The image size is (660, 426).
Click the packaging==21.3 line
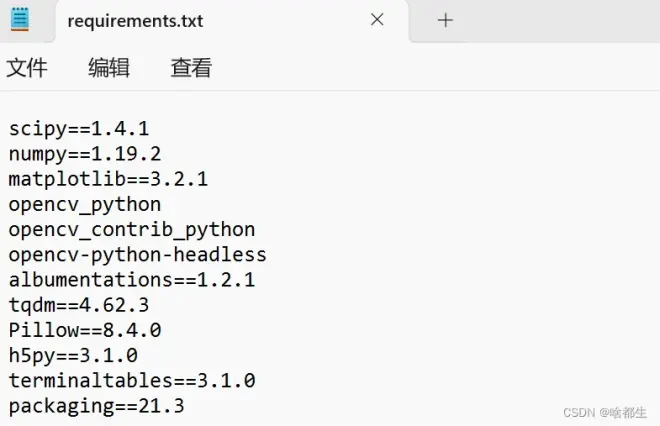(97, 405)
